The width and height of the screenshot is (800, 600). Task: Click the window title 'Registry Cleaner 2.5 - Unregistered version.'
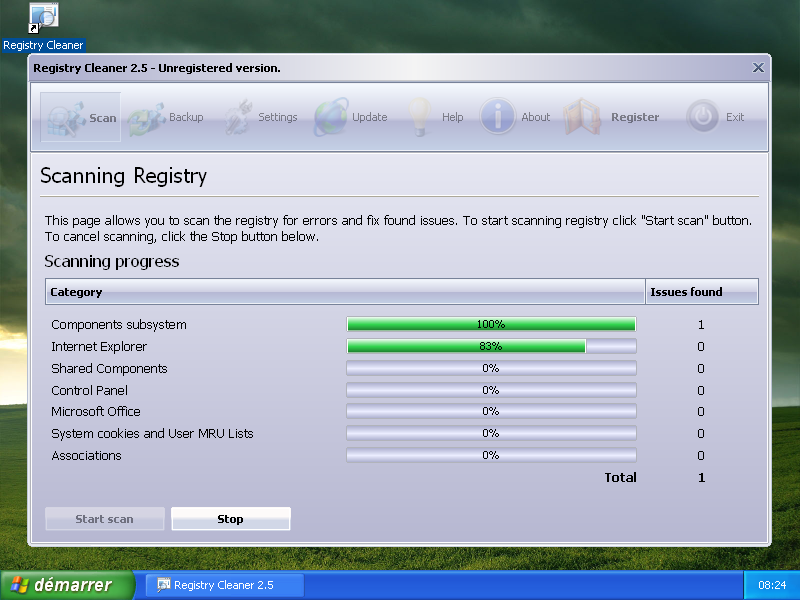(157, 68)
